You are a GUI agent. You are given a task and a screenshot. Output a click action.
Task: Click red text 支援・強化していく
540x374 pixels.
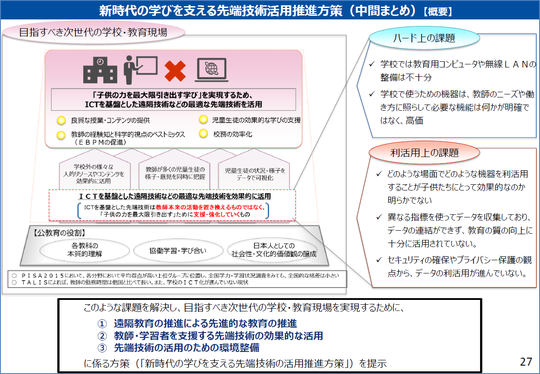[x=216, y=214]
